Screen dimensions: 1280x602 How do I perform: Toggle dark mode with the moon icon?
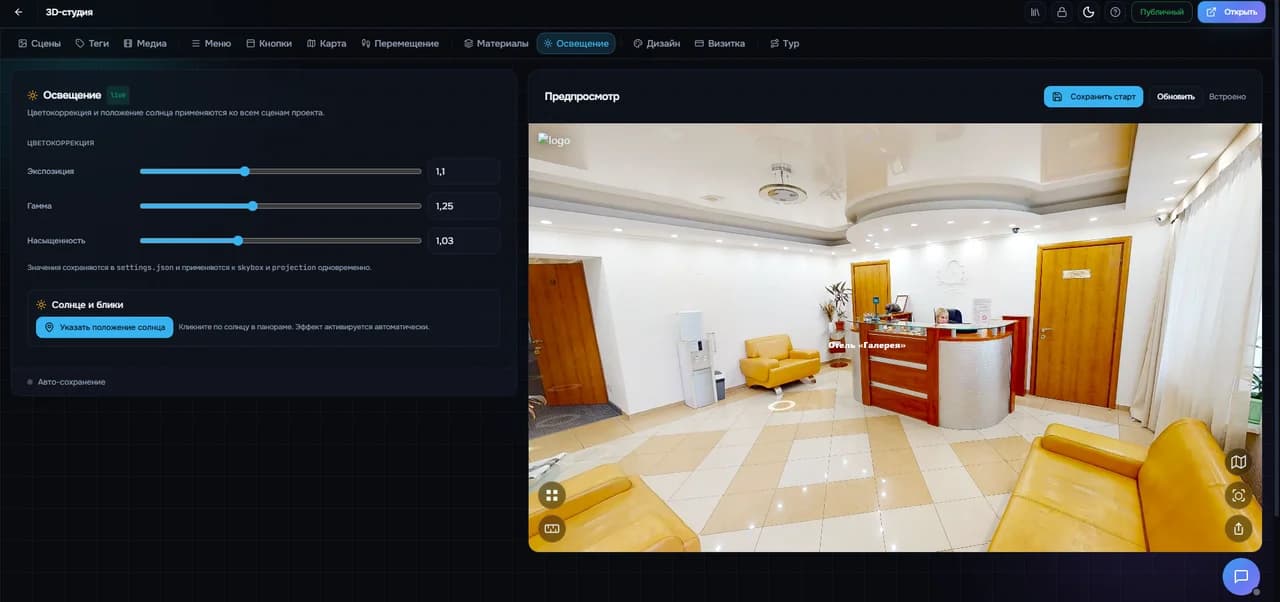click(x=1089, y=12)
